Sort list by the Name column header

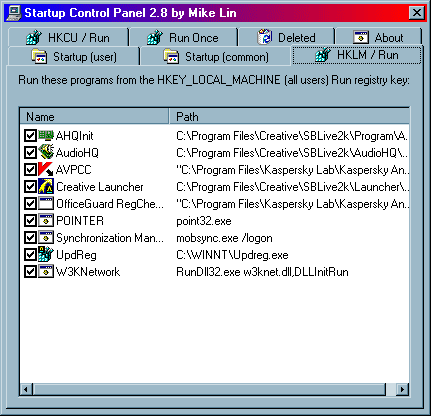point(94,116)
